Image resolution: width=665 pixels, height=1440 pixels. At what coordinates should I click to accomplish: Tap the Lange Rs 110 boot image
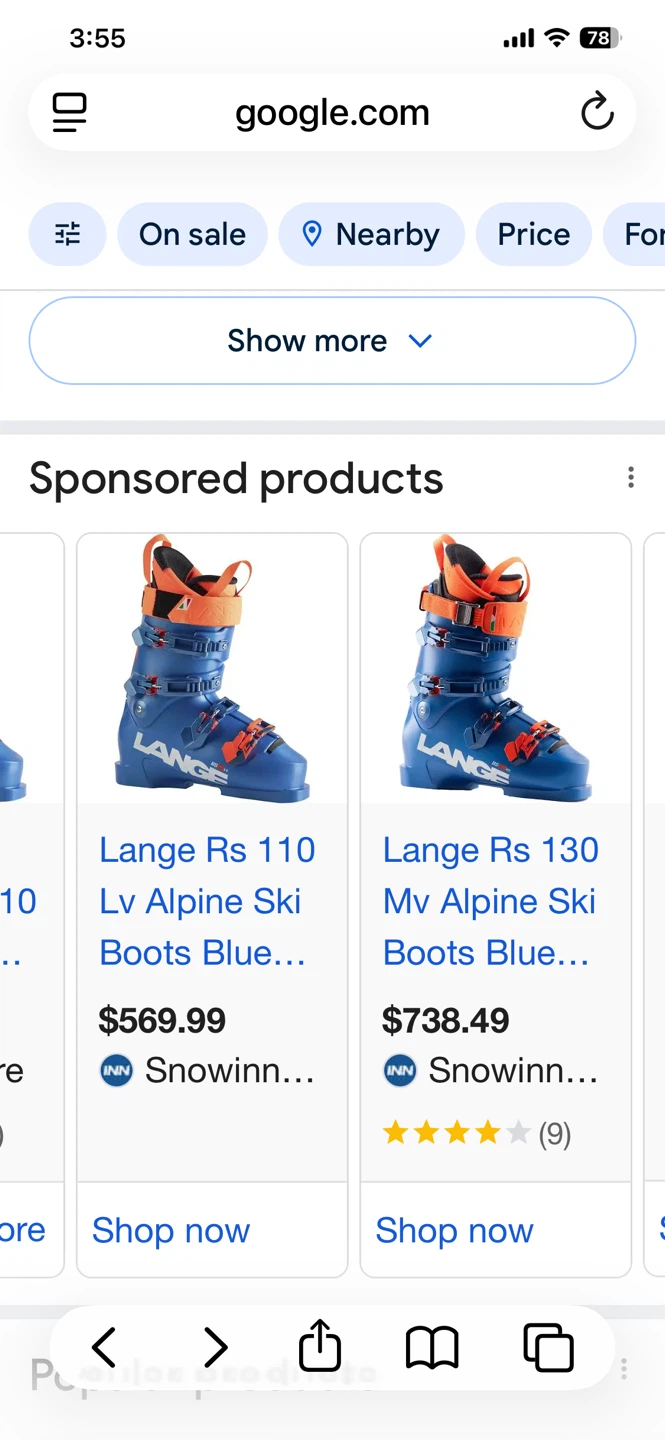[x=212, y=669]
